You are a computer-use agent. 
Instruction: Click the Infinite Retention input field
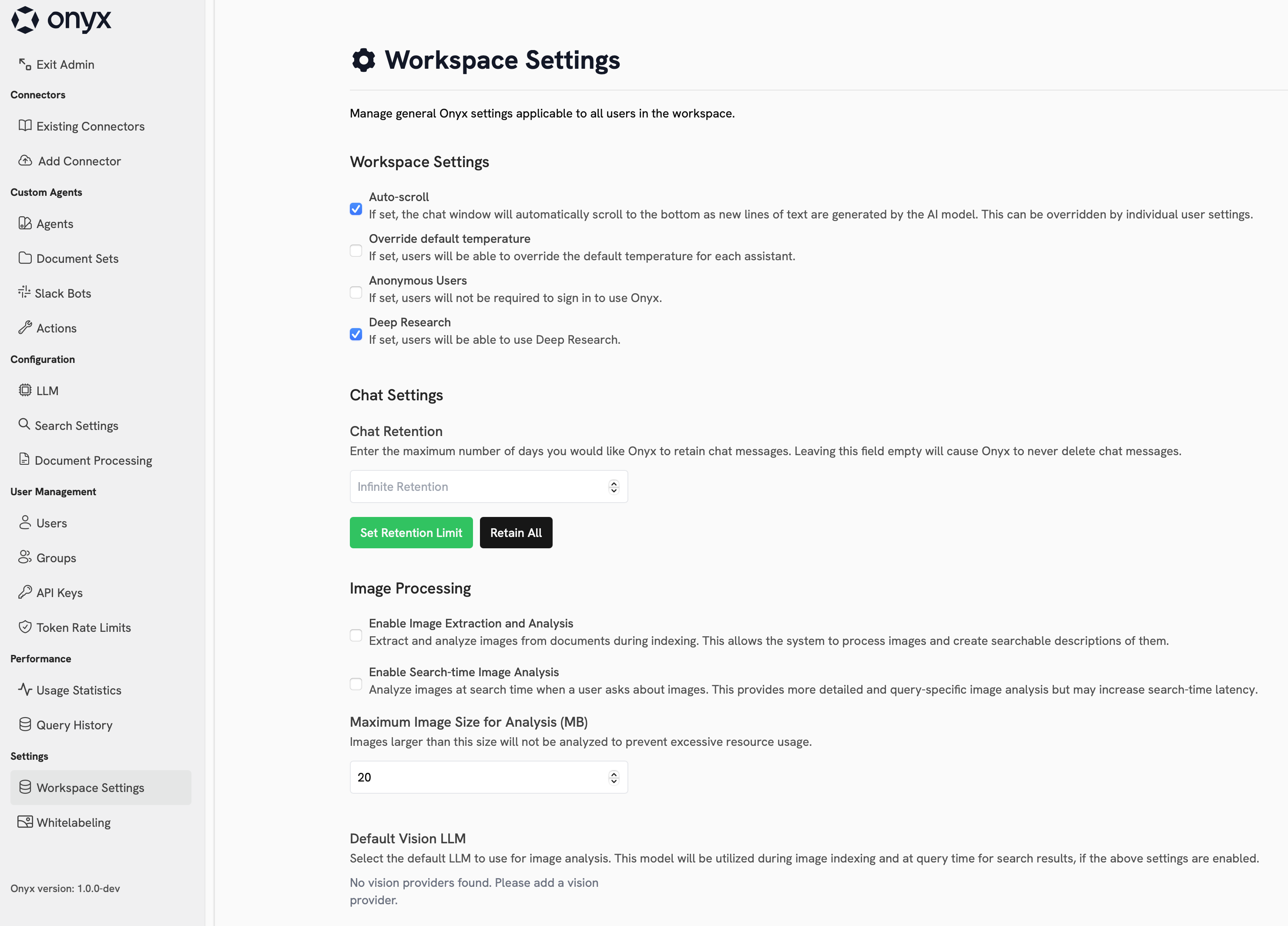[477, 486]
